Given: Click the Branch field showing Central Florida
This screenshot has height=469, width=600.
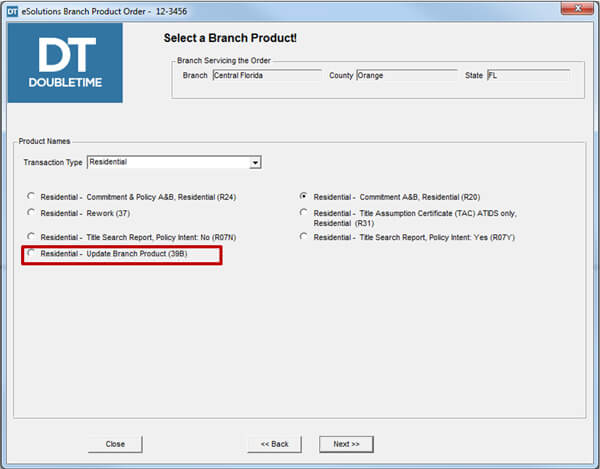Looking at the screenshot, I should click(267, 75).
